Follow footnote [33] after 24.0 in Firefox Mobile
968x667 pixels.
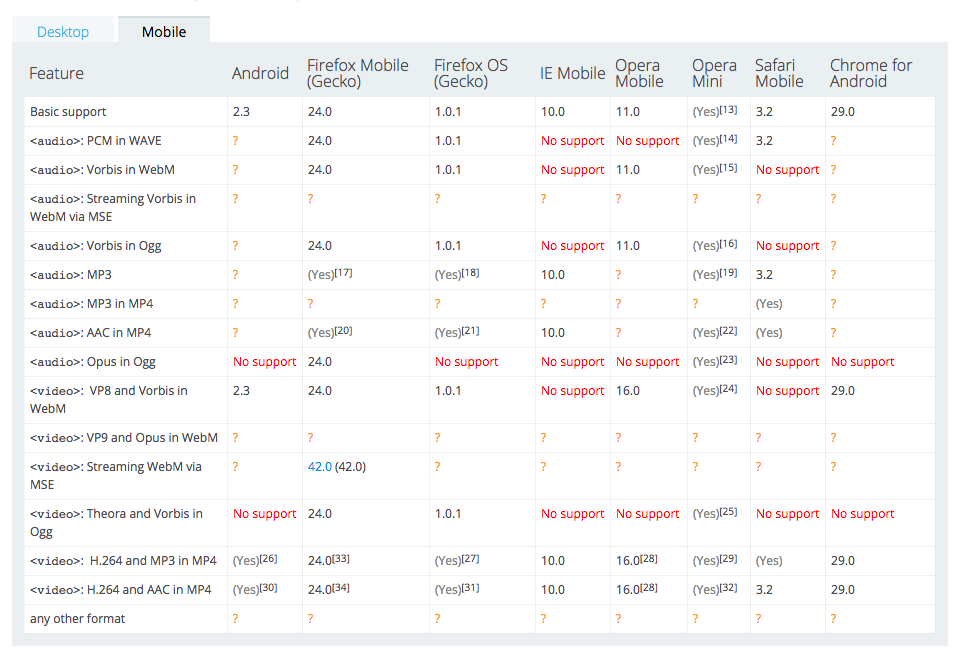pyautogui.click(x=341, y=558)
